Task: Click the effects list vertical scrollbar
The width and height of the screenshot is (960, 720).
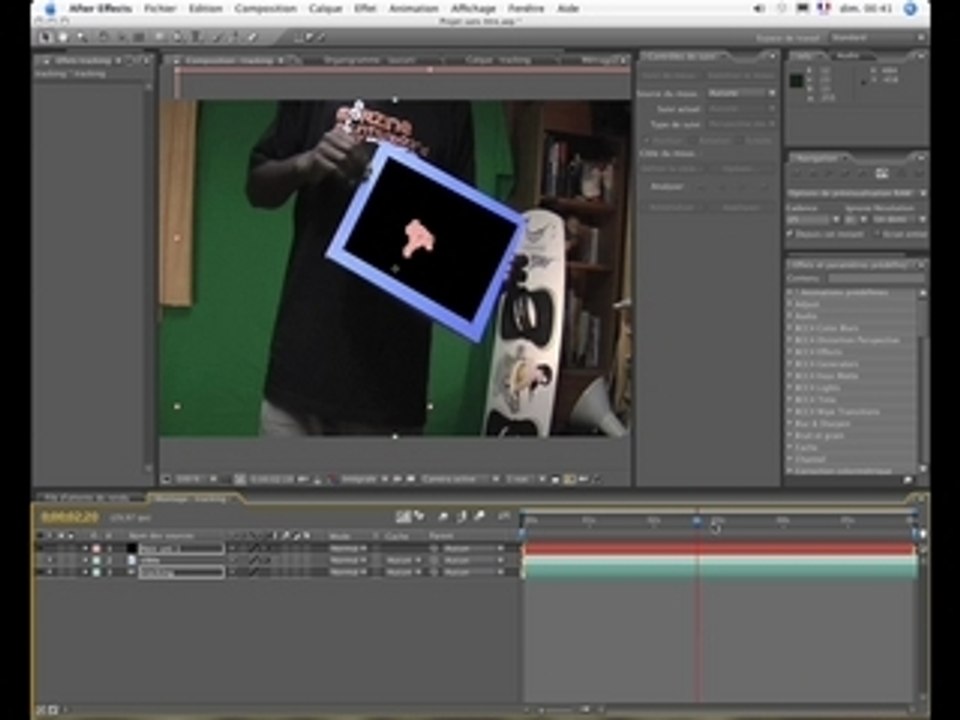Action: tap(923, 380)
